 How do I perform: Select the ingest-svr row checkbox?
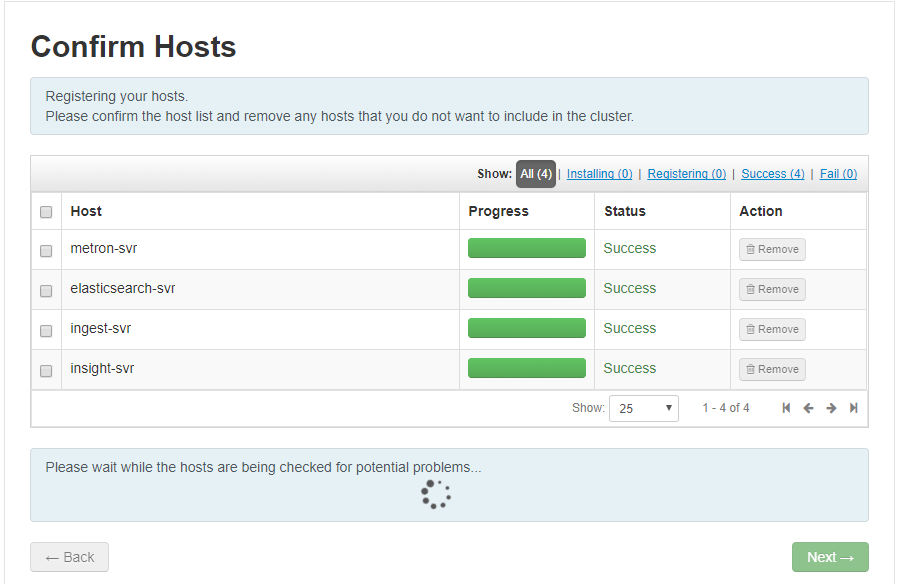click(x=46, y=331)
